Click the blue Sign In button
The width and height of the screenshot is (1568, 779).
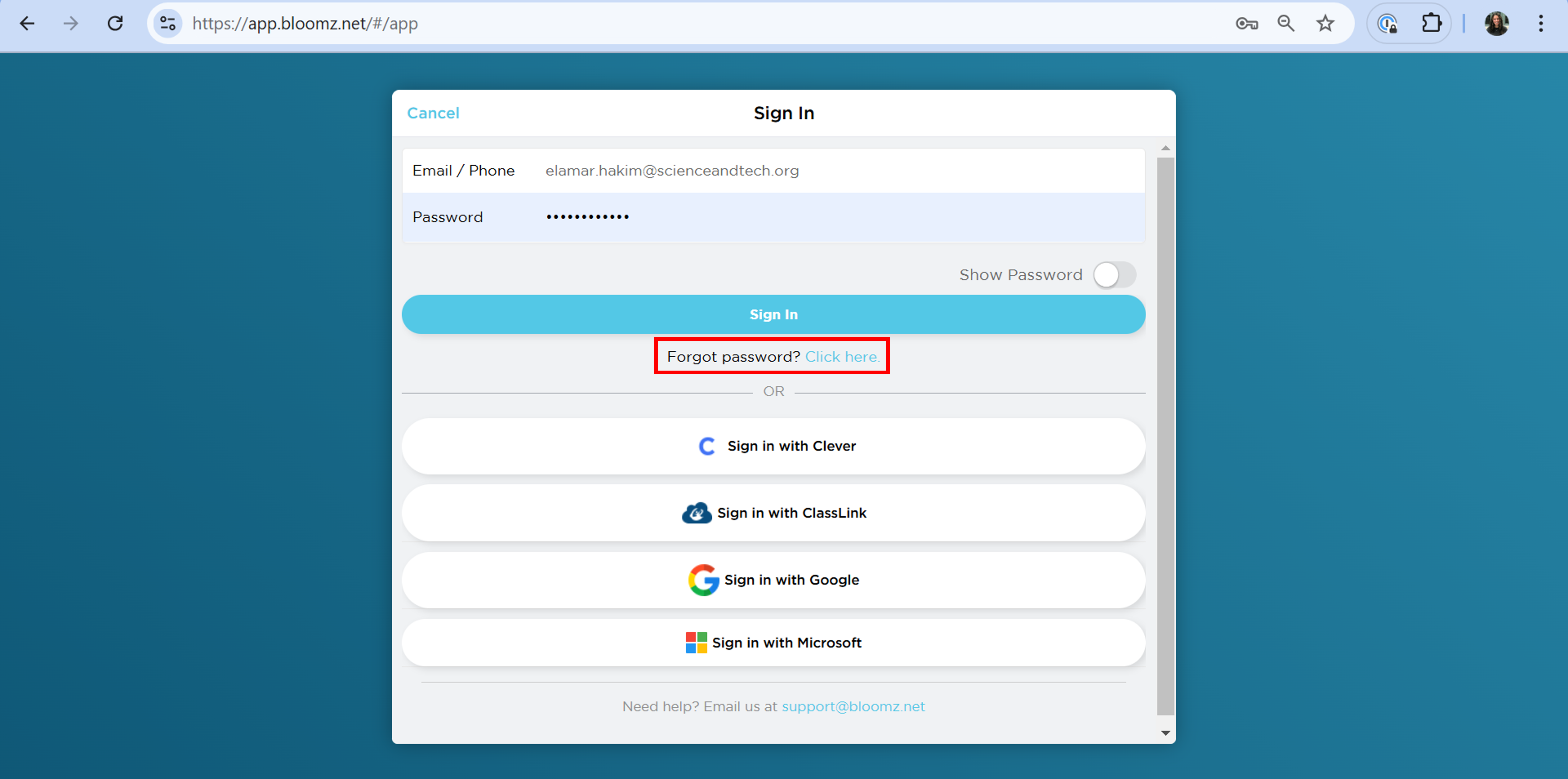point(773,314)
